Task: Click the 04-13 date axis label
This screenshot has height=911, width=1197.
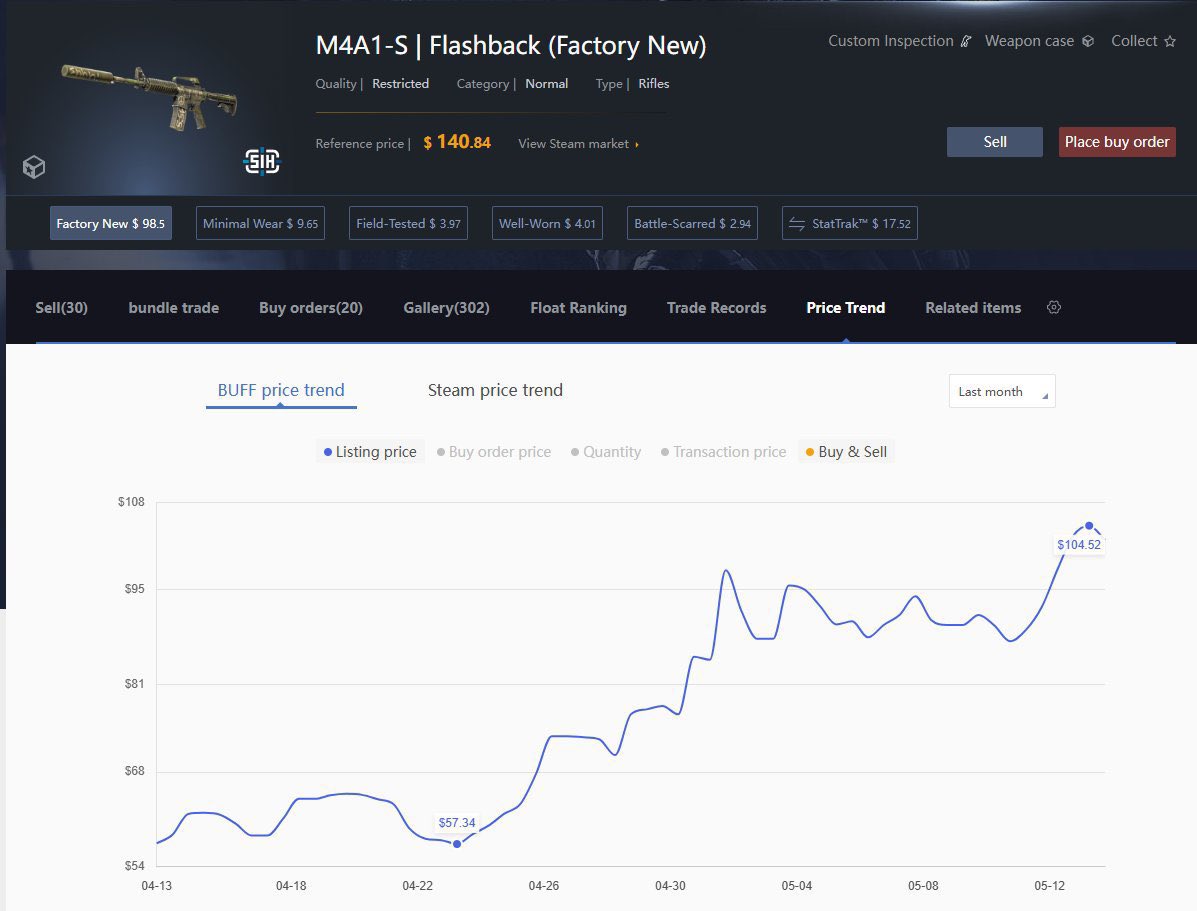Action: point(156,886)
